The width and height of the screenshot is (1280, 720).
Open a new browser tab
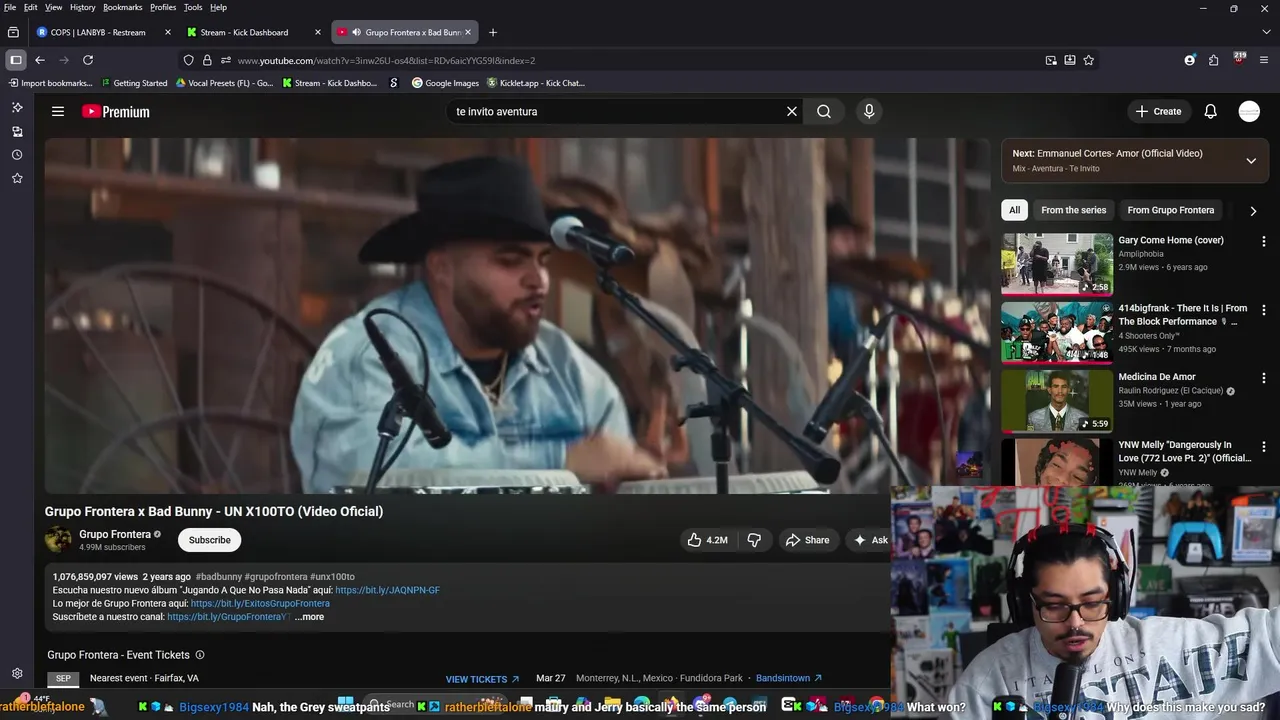coord(492,32)
